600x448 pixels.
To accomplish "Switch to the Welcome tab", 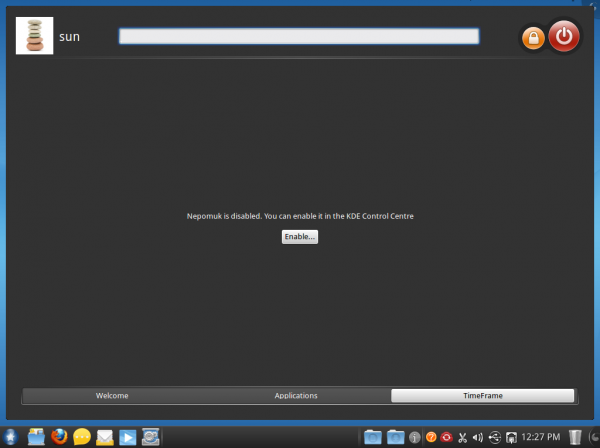I will 112,396.
